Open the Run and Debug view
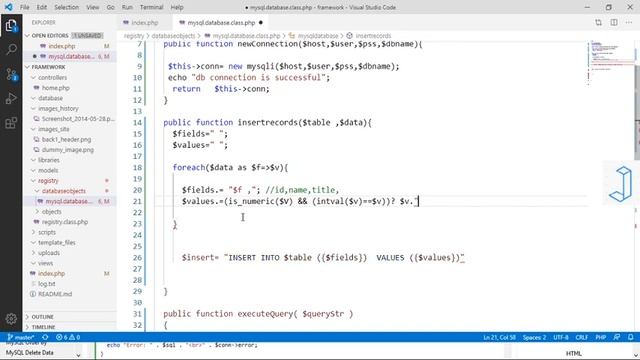This screenshot has height=360, width=640. point(11,98)
